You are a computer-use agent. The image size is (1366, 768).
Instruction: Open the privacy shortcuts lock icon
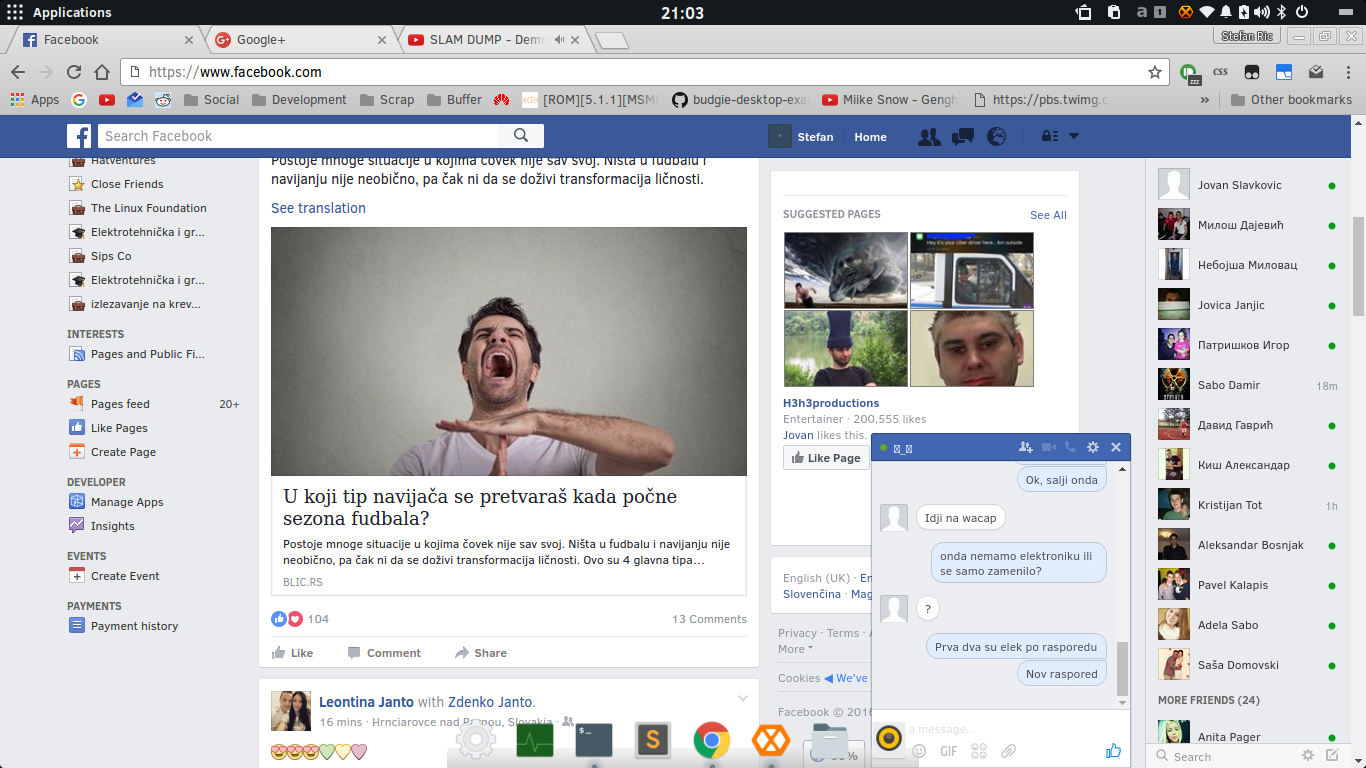coord(1049,137)
